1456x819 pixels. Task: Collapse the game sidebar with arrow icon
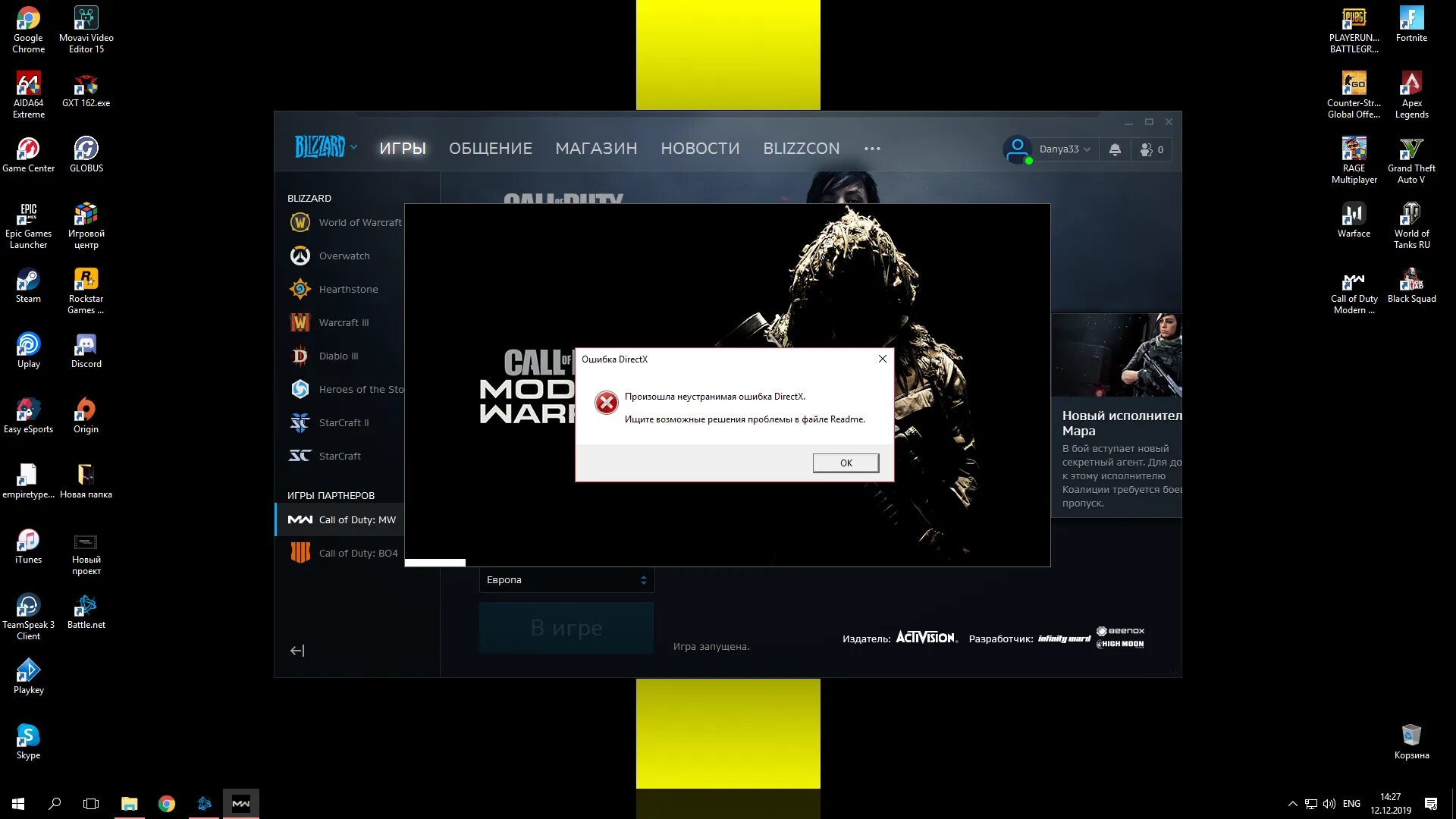click(x=297, y=651)
